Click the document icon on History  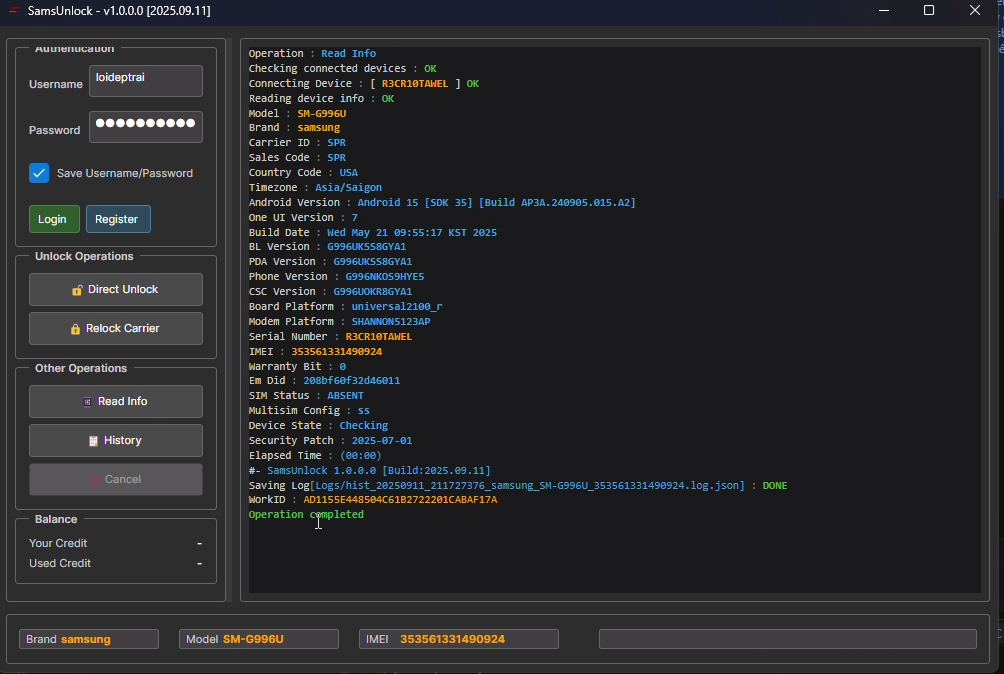coord(93,441)
